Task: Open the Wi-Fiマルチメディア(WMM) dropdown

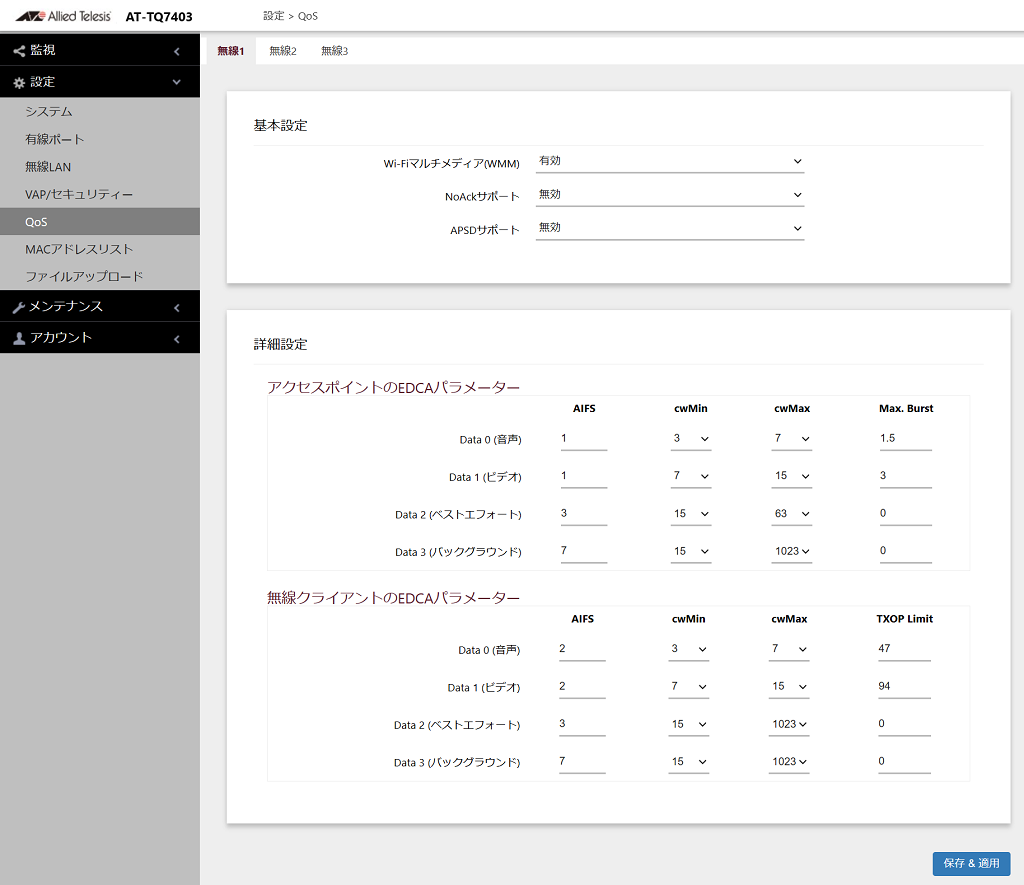Action: click(669, 161)
